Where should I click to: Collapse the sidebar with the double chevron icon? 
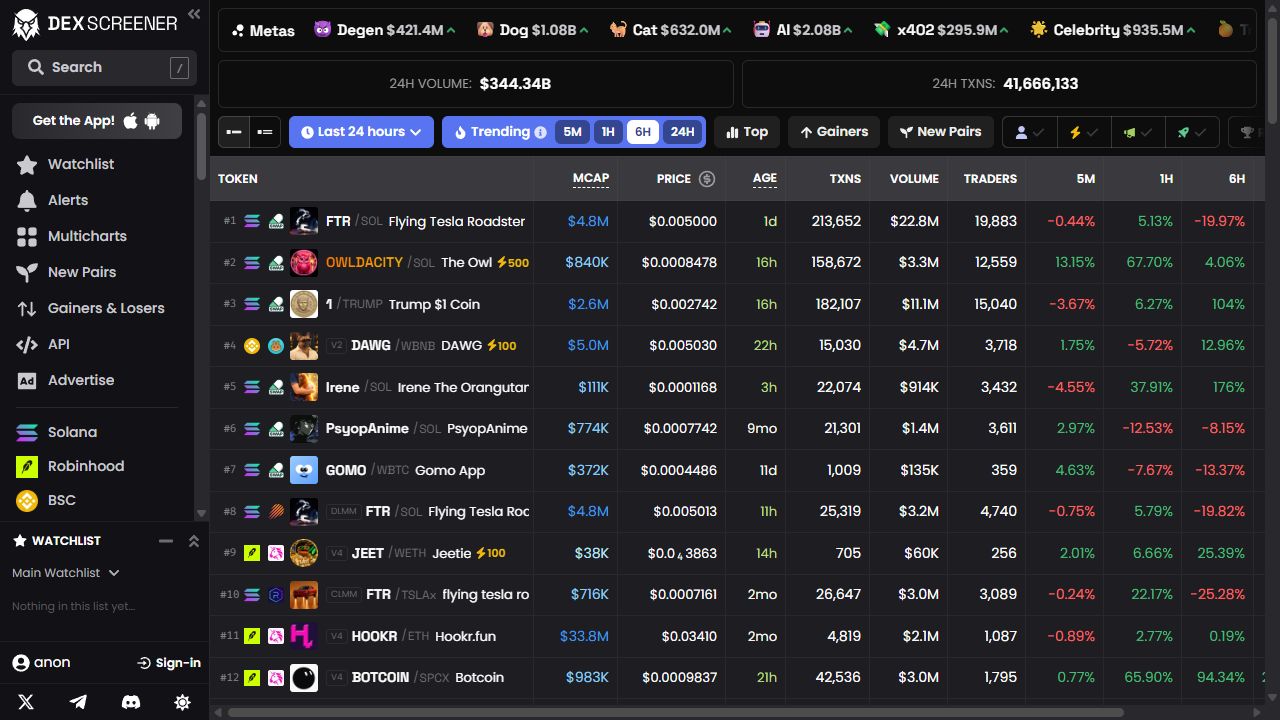(x=194, y=14)
